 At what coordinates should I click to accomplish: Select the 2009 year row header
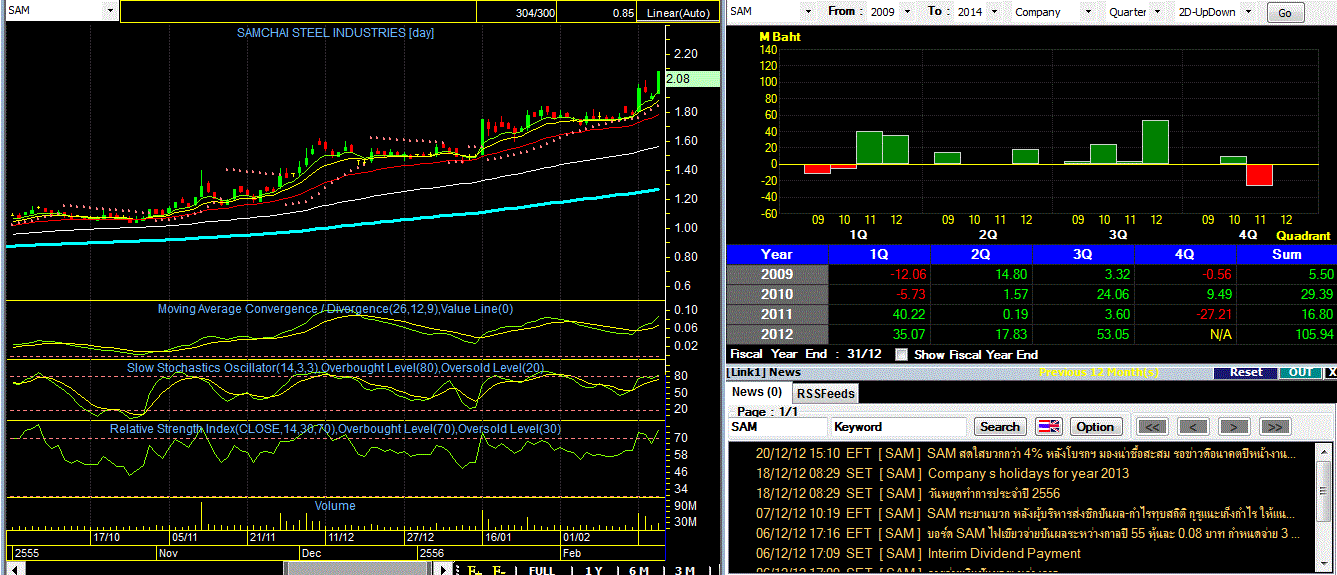pyautogui.click(x=777, y=274)
